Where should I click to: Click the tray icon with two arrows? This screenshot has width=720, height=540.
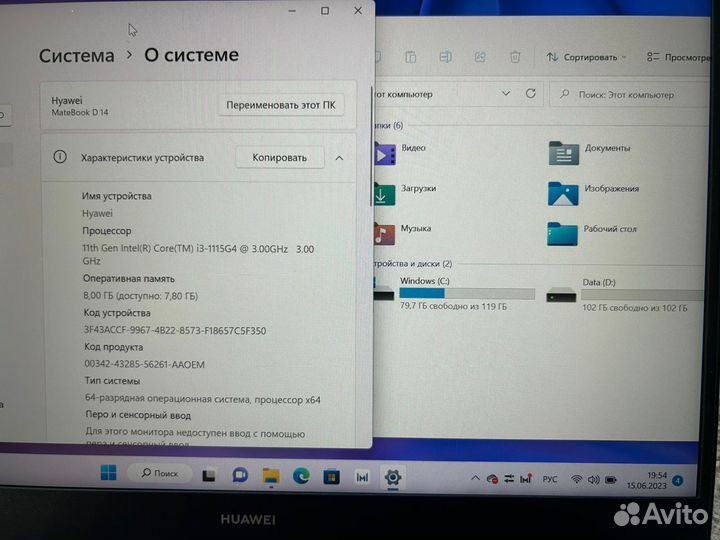[509, 479]
